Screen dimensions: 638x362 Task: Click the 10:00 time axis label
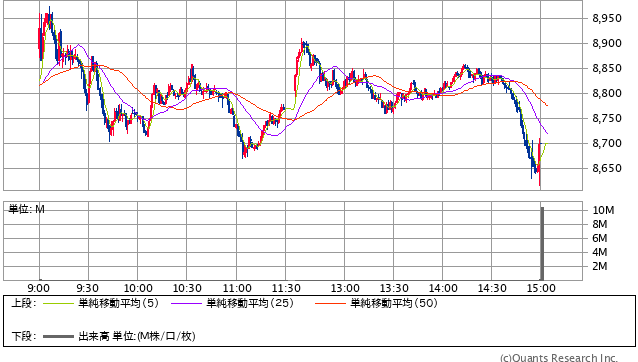click(x=138, y=288)
